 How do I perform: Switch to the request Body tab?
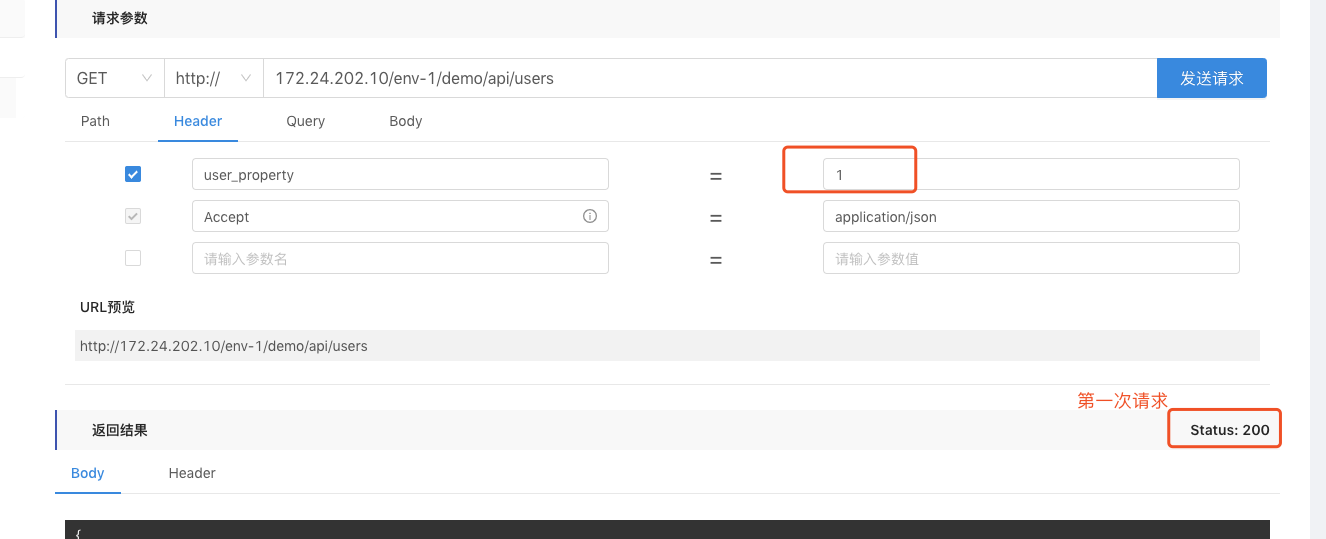[405, 121]
